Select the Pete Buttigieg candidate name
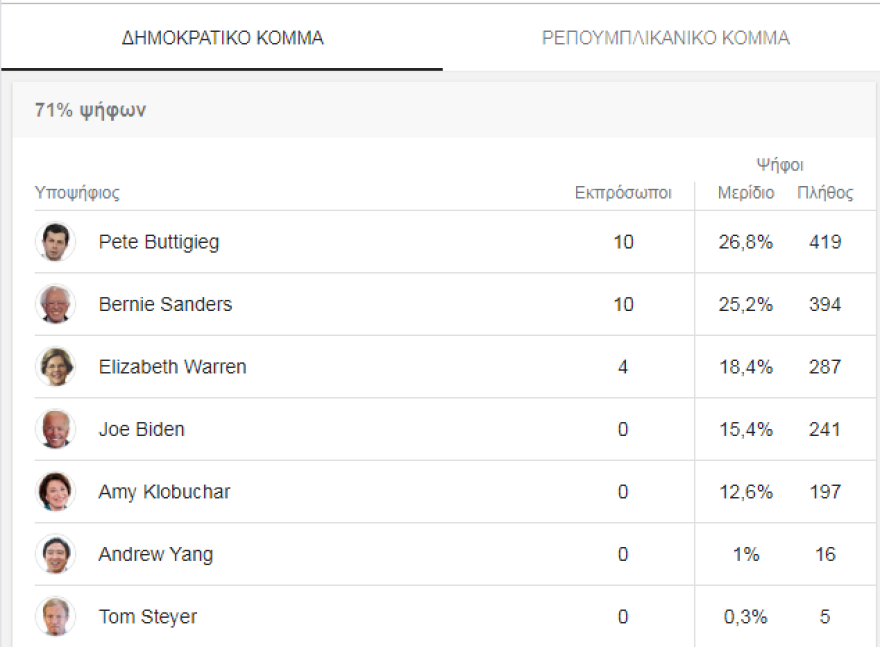880x647 pixels. pos(158,242)
